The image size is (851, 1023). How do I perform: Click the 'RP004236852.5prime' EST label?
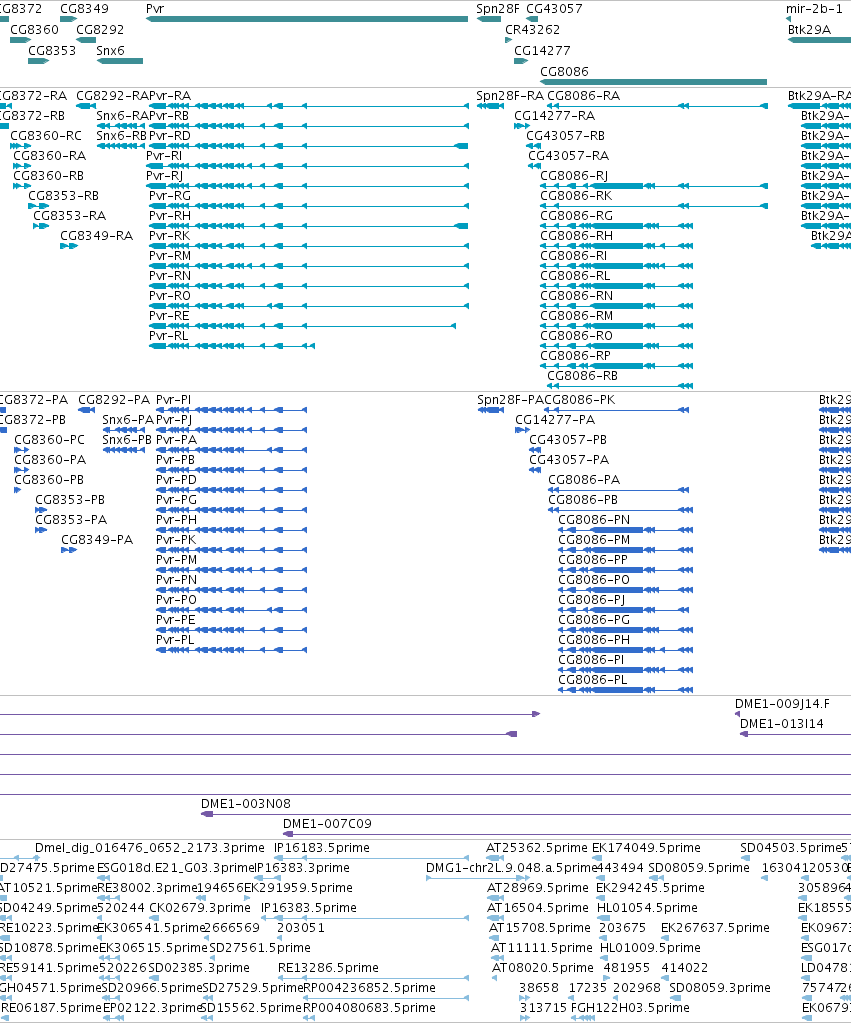pos(369,987)
